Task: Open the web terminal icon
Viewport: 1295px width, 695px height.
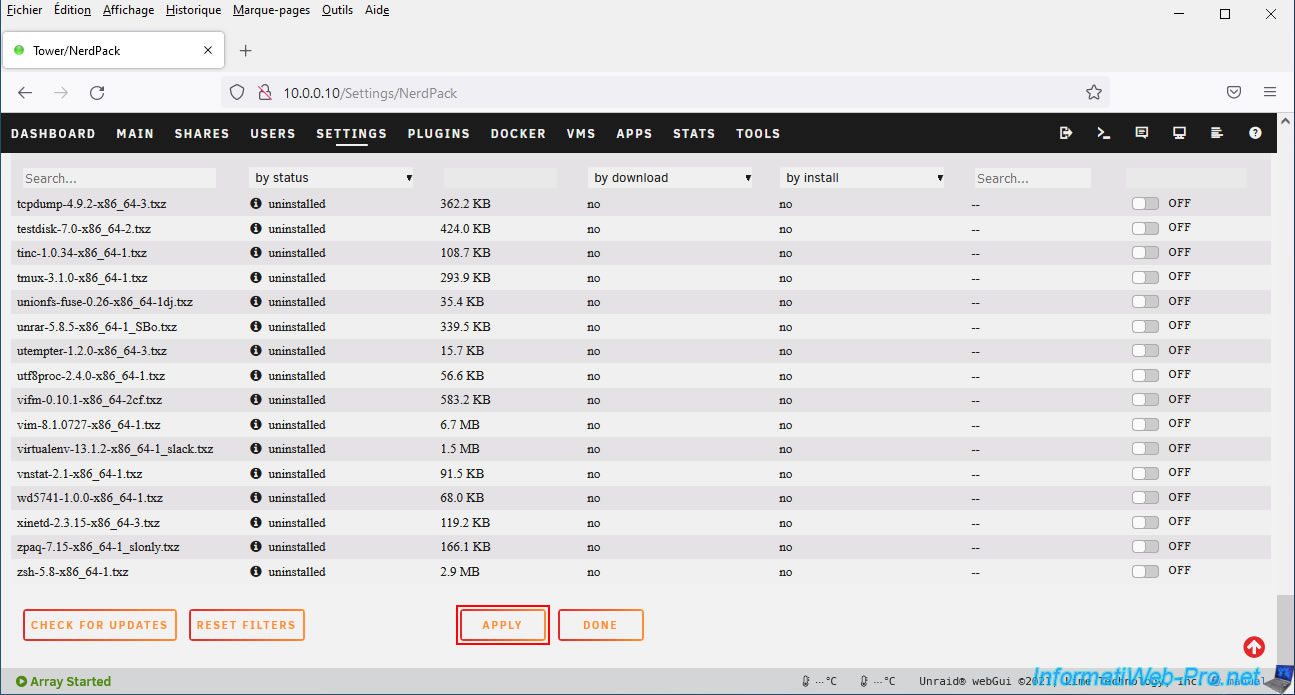Action: tap(1104, 133)
